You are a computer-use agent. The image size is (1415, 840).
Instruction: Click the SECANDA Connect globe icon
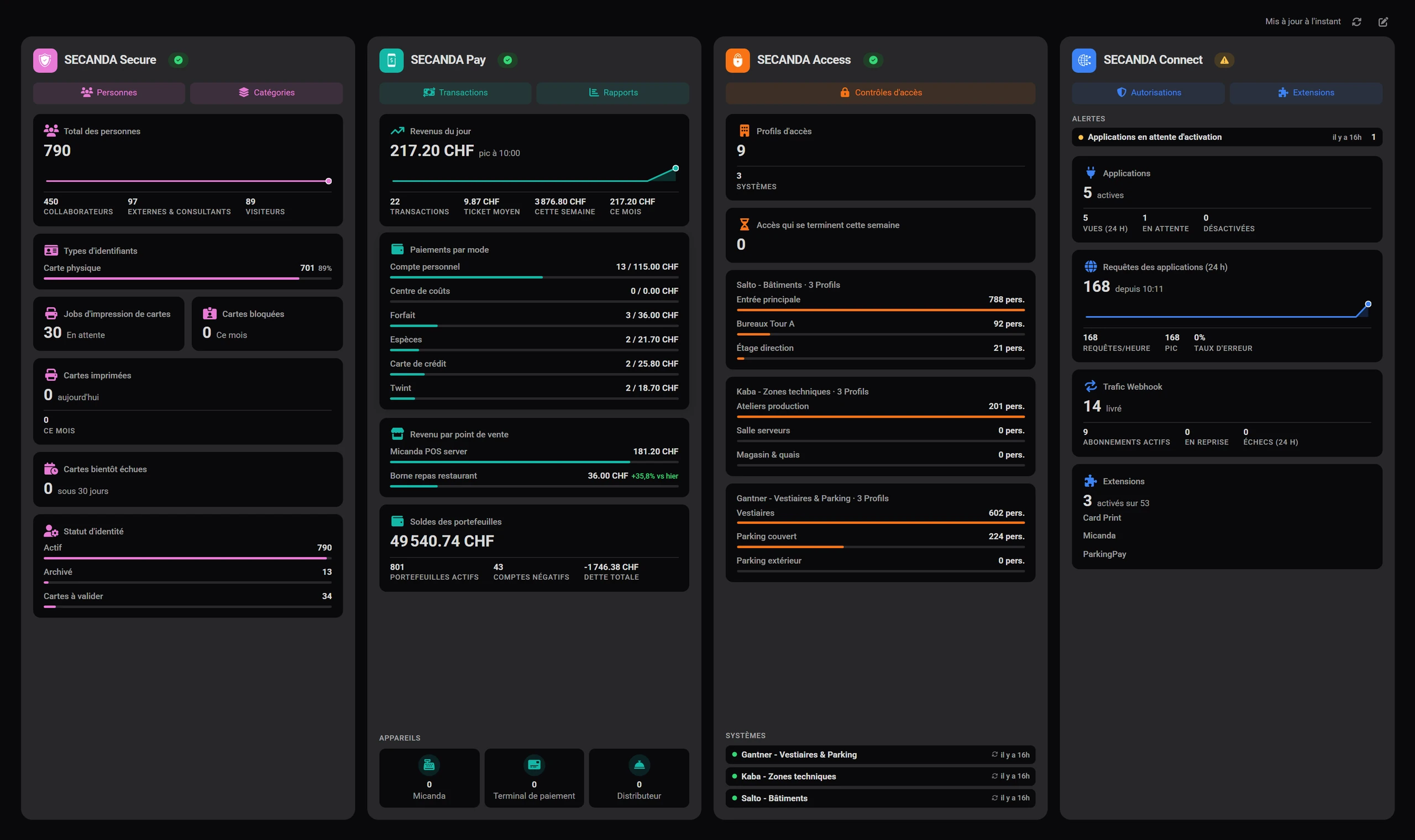click(x=1084, y=60)
